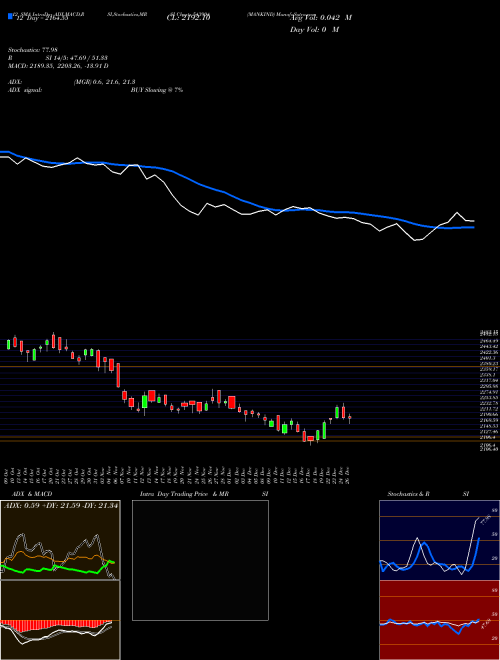Open the red RSI chart panel
This screenshot has width=500, height=660.
coord(439,620)
